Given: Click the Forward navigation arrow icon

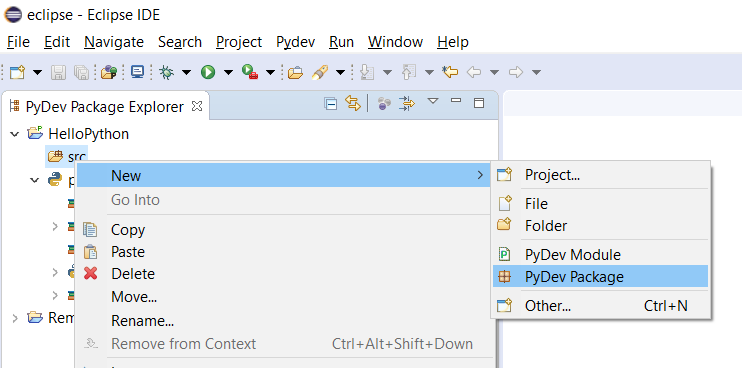Looking at the screenshot, I should (516, 72).
